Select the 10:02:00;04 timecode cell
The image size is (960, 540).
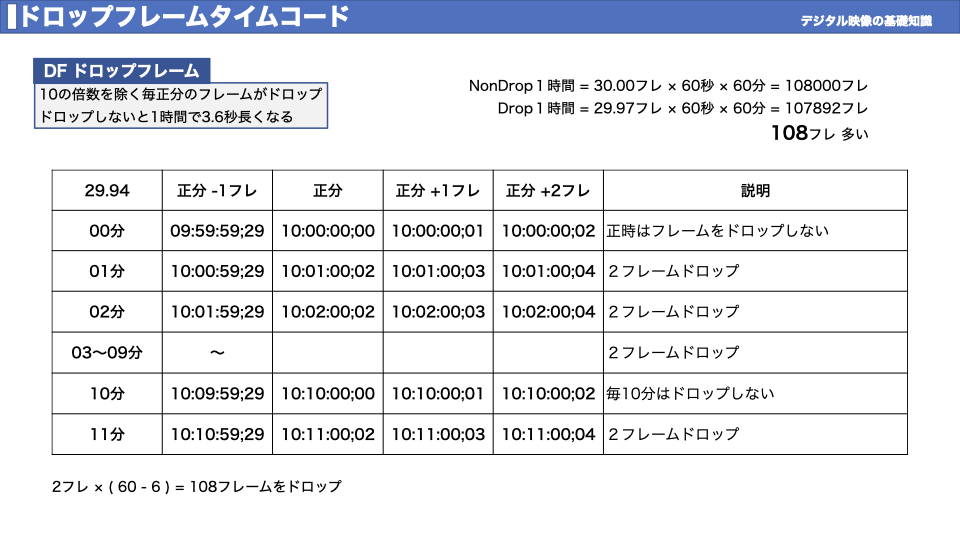click(x=548, y=312)
